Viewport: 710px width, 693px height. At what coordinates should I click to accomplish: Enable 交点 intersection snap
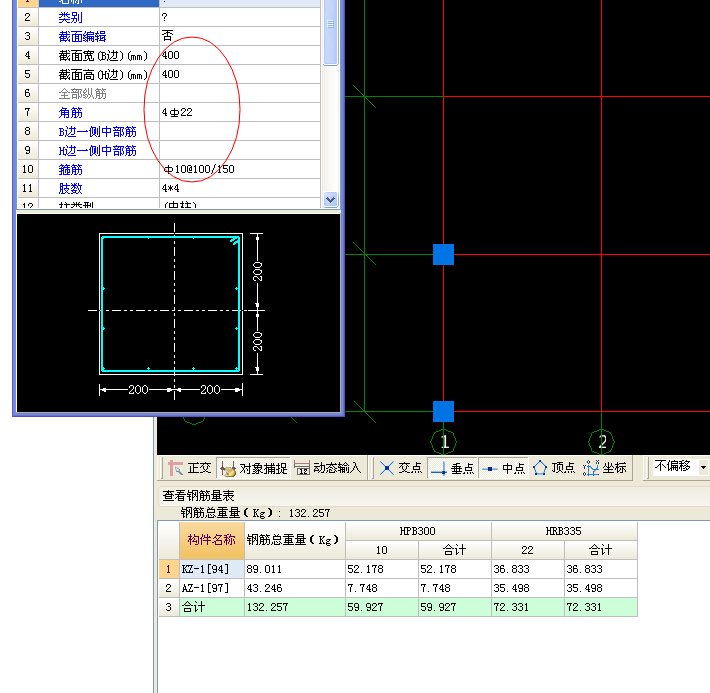[401, 468]
